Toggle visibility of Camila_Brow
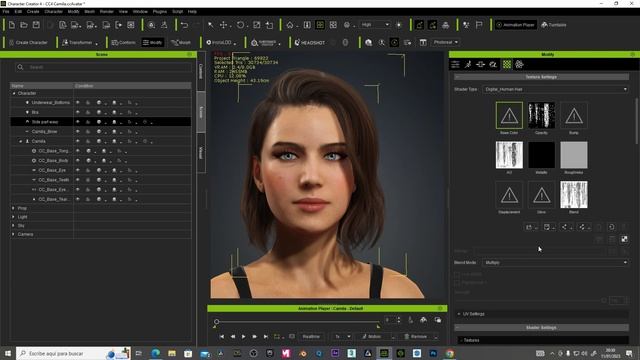Image resolution: width=640 pixels, height=360 pixels. click(x=78, y=131)
